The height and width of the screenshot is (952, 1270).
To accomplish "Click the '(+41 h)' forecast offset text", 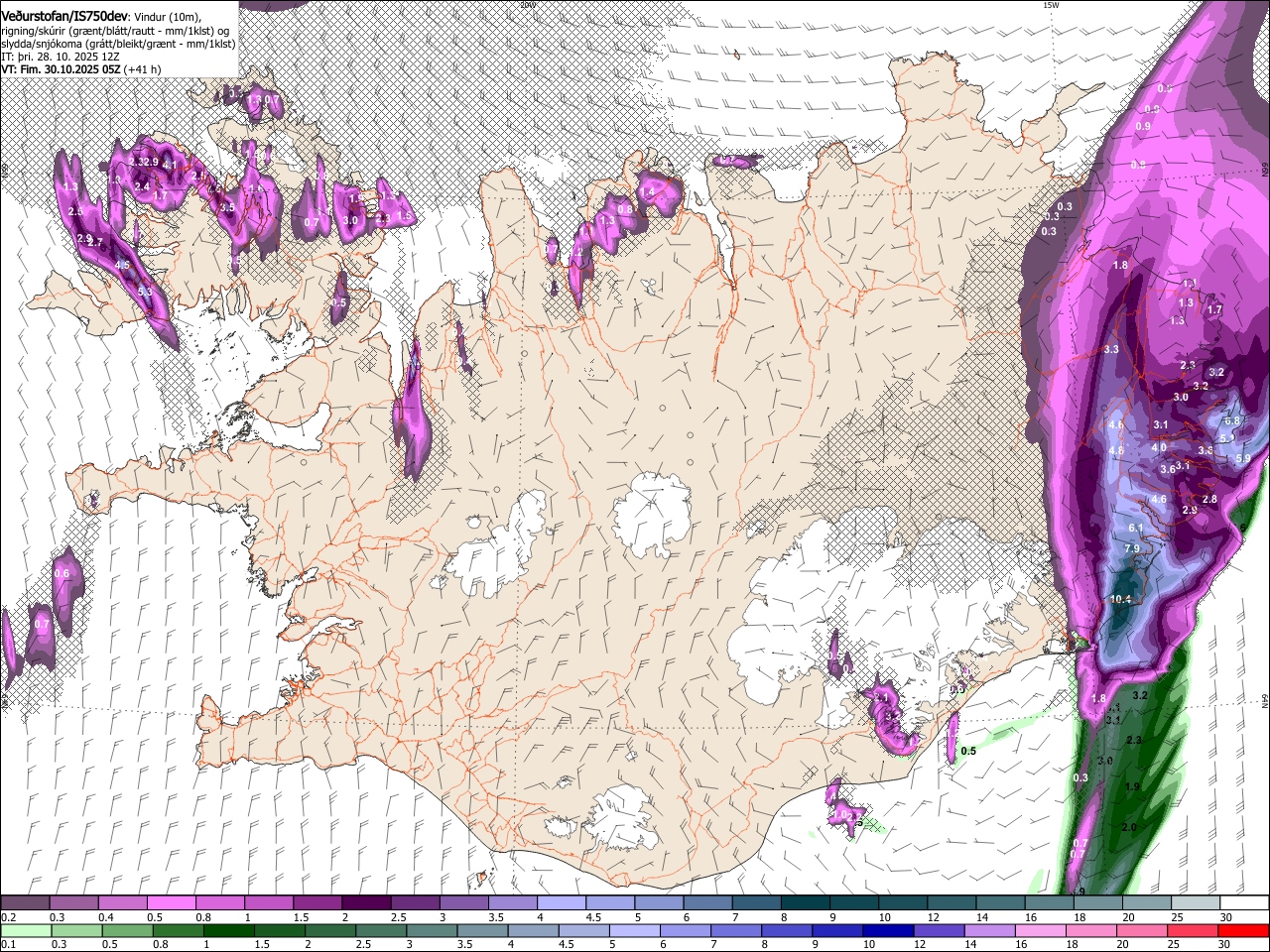I will point(142,69).
